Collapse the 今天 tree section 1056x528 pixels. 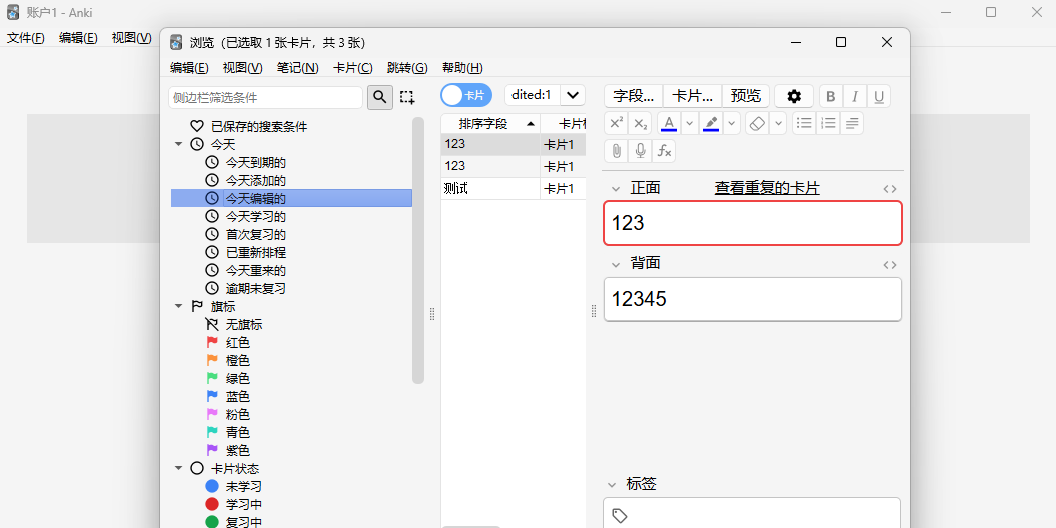(178, 144)
